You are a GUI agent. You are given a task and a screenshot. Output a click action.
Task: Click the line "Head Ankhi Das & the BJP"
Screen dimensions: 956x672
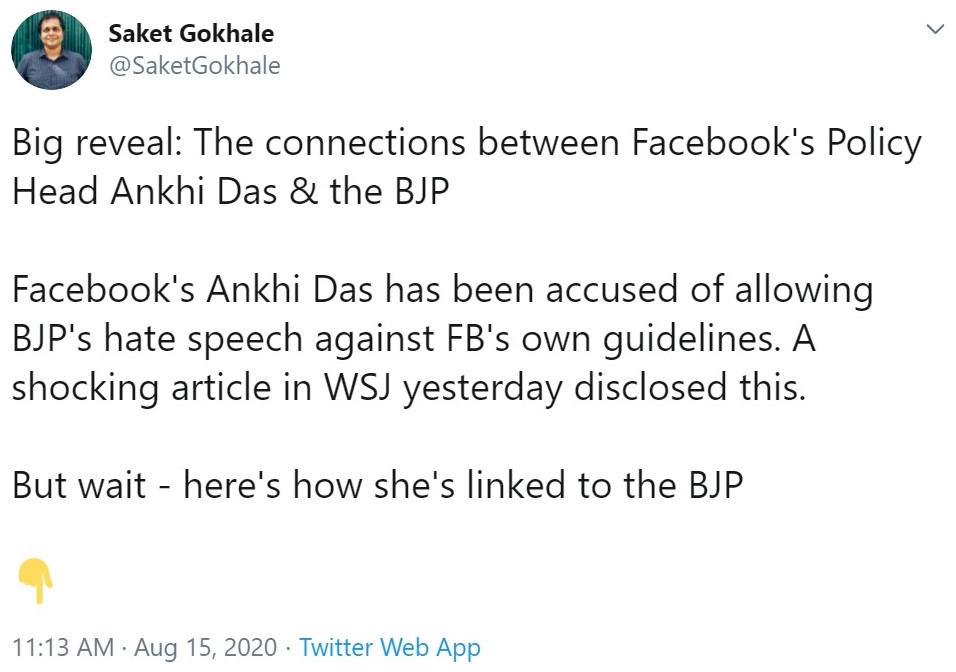coord(230,191)
